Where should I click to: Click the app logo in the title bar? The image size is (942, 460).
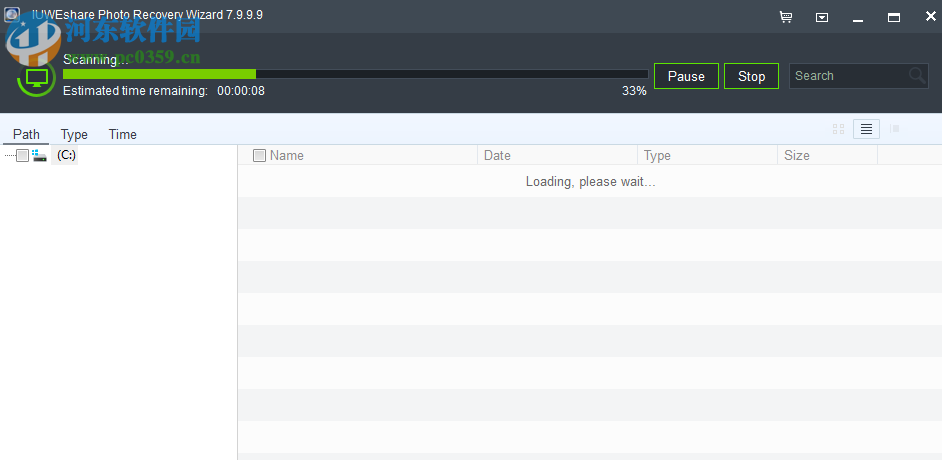click(11, 15)
